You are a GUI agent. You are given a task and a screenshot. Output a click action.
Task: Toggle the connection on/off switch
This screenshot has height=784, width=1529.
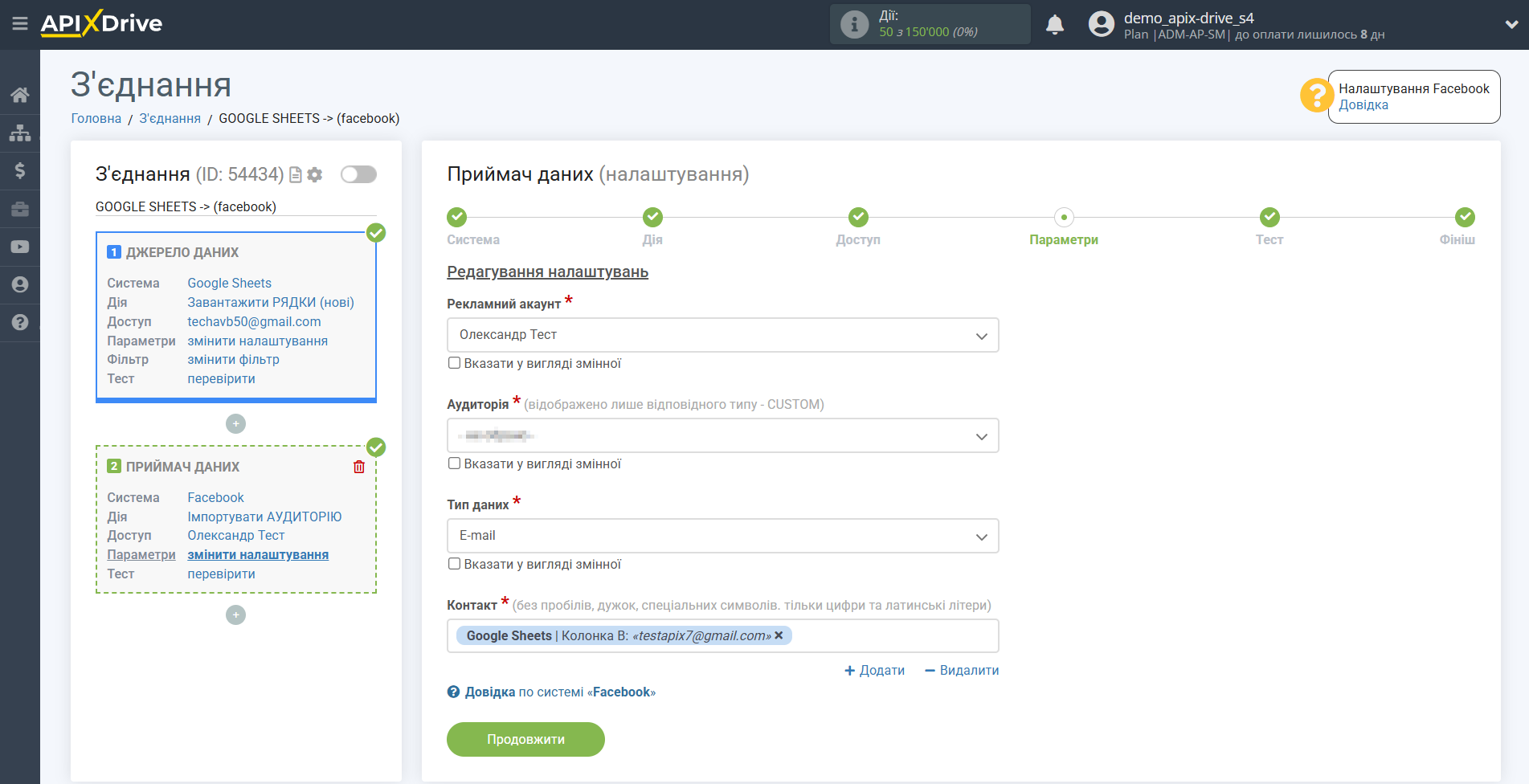(x=358, y=174)
